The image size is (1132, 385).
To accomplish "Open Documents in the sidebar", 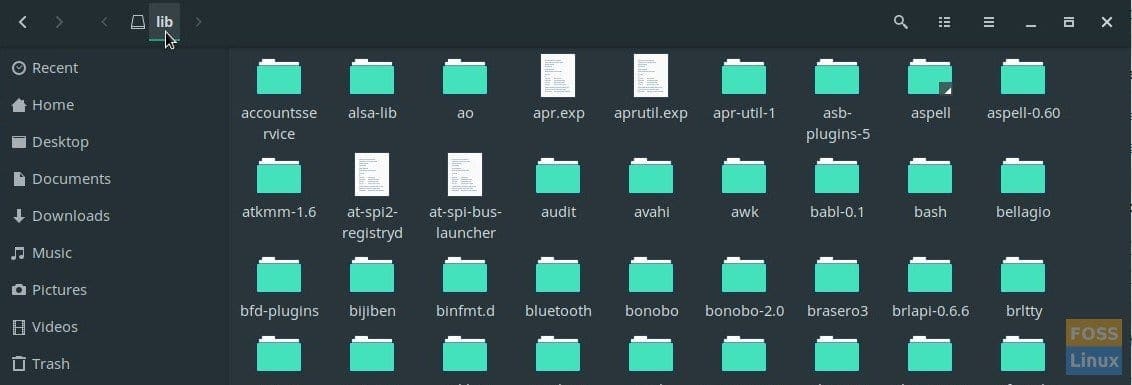I will (x=61, y=178).
